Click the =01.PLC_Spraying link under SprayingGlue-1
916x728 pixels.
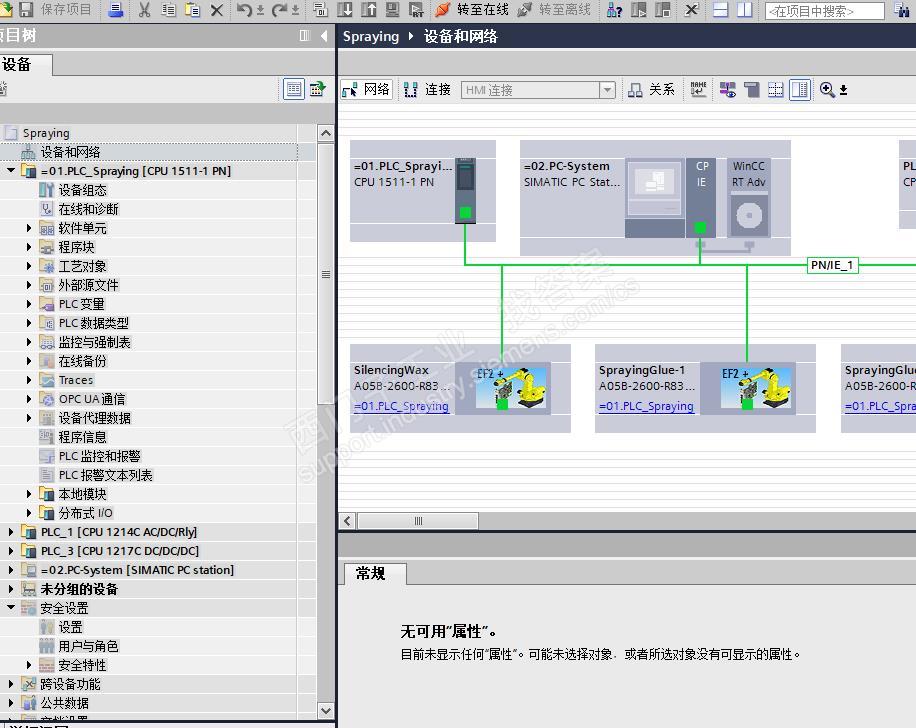[x=647, y=406]
